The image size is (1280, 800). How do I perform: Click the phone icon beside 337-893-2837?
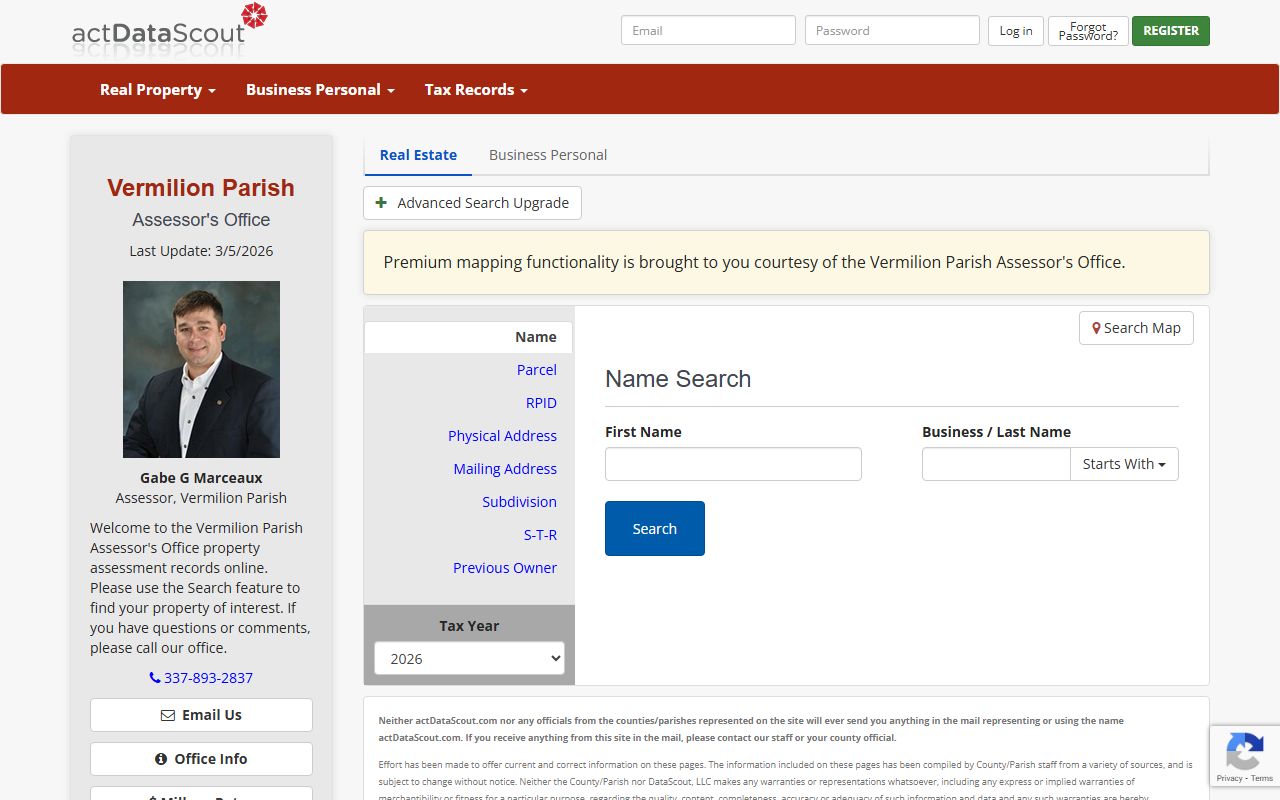pyautogui.click(x=155, y=678)
